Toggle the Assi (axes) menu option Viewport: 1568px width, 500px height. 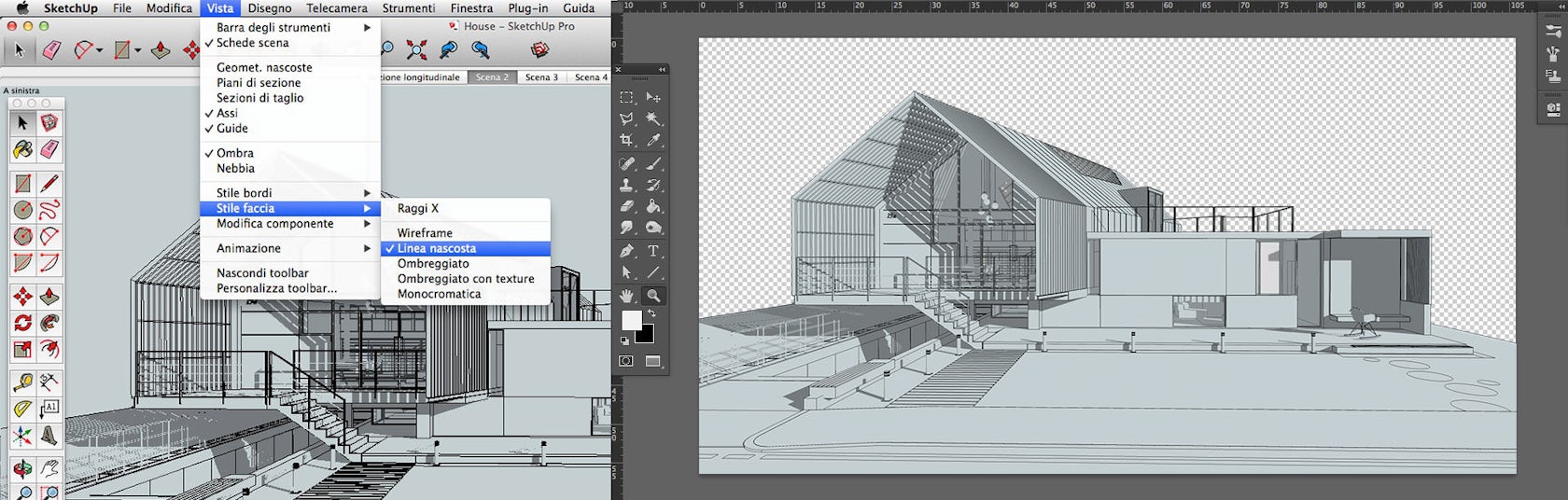pos(227,113)
